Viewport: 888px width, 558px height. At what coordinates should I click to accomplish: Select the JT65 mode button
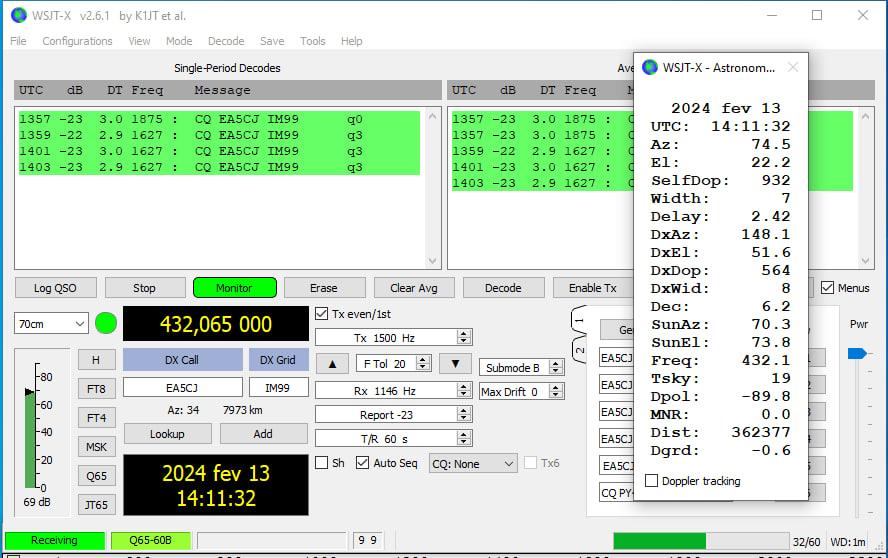pos(96,505)
